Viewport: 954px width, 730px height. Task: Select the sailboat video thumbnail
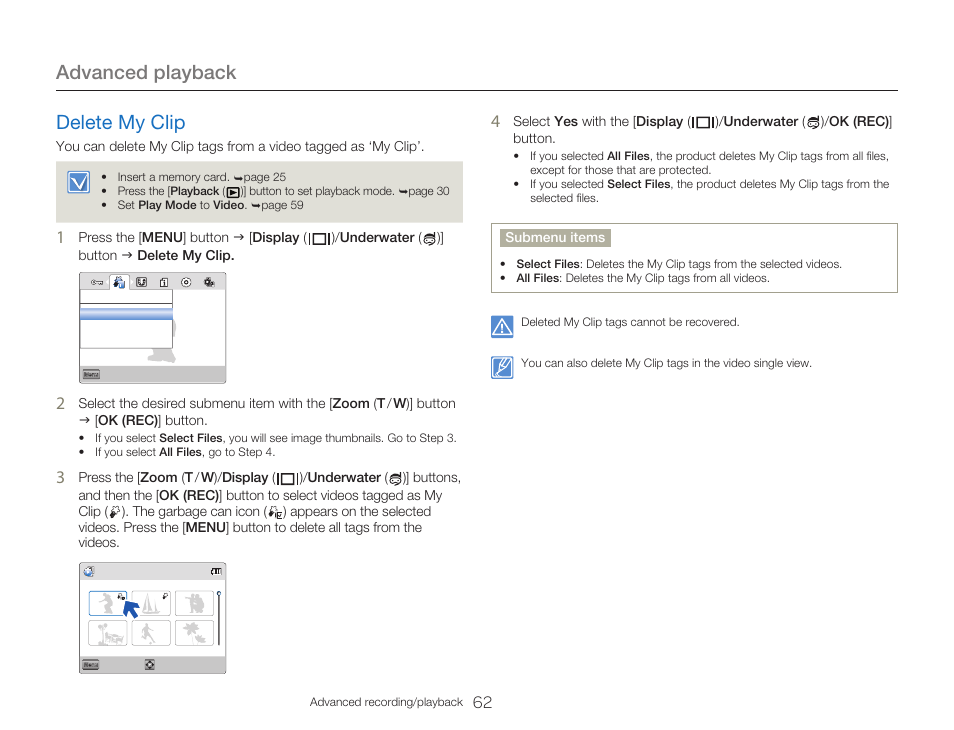pos(151,603)
